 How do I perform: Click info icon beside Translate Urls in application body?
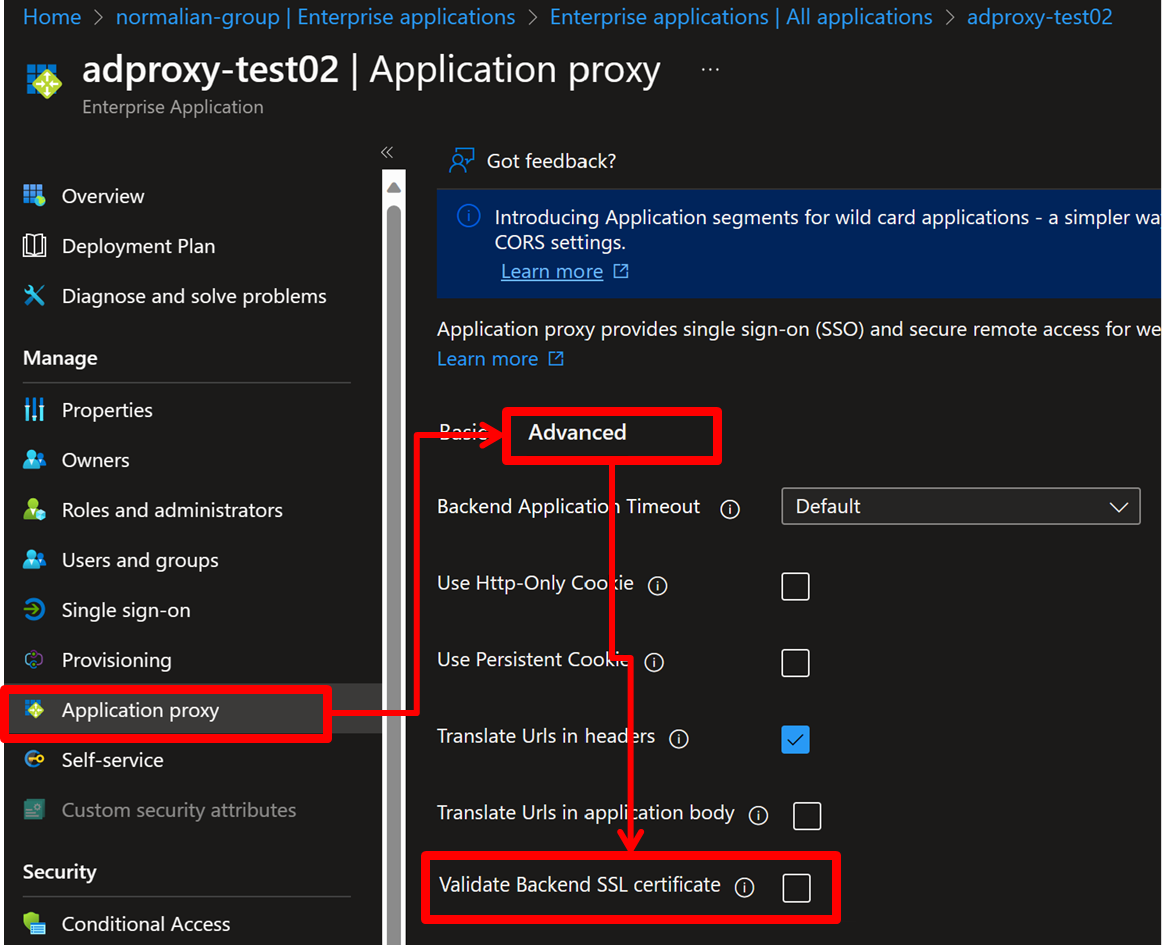[758, 815]
